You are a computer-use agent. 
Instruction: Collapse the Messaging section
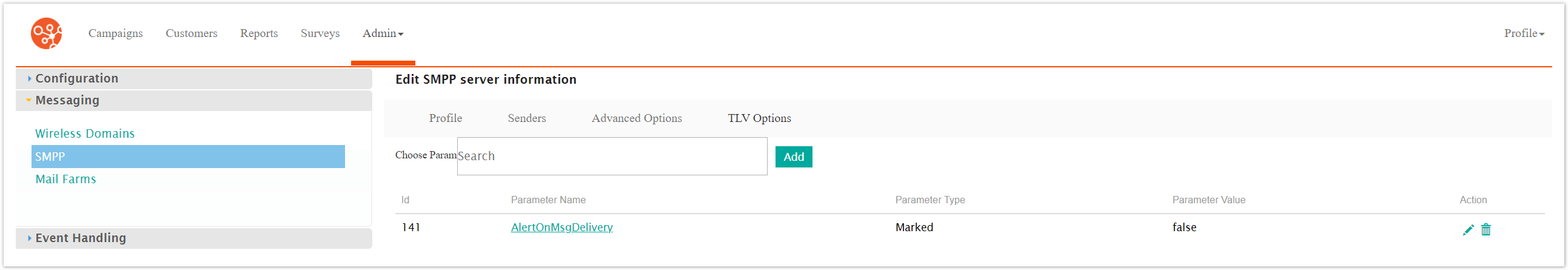click(x=67, y=101)
